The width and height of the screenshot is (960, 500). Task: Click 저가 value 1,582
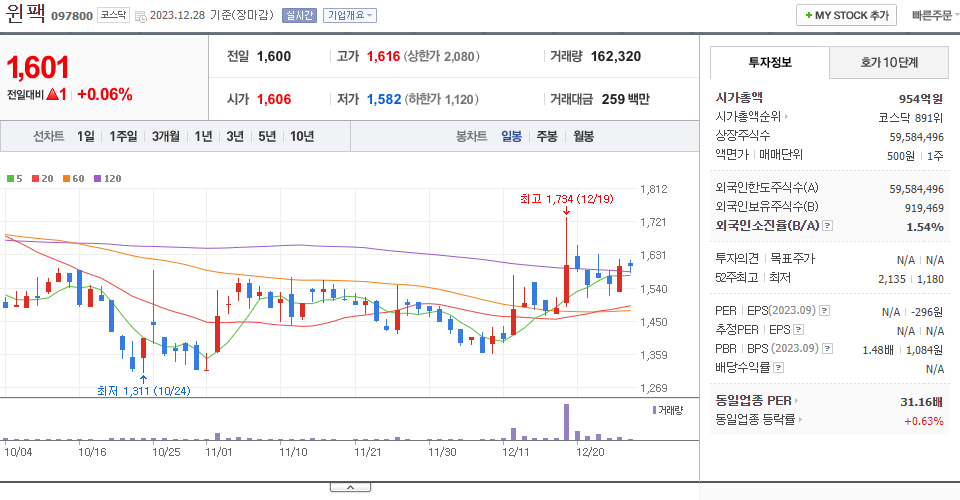click(x=384, y=99)
